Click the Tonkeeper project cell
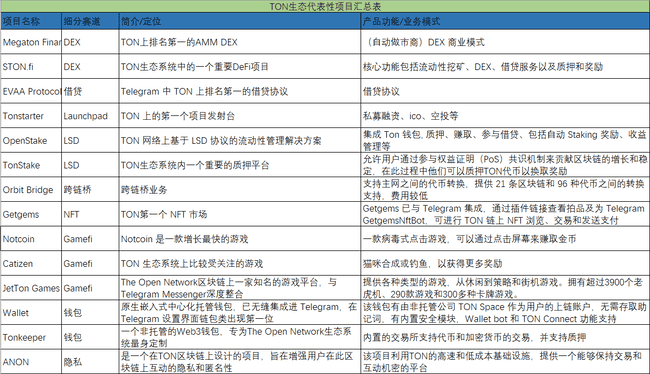Viewport: 650px width, 374px height. point(31,338)
